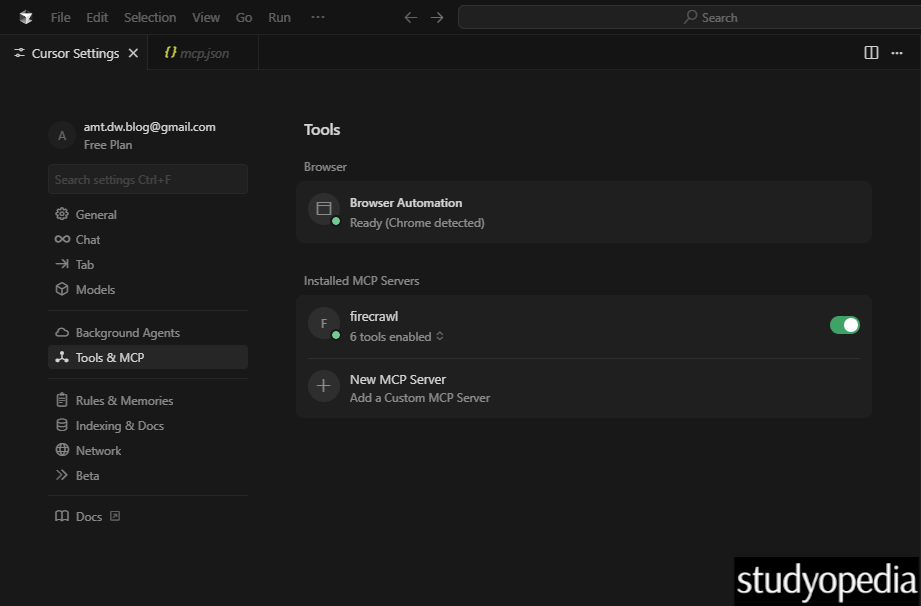Screen dimensions: 921x606
Task: Open the Beta settings section icon
Action: pos(62,475)
